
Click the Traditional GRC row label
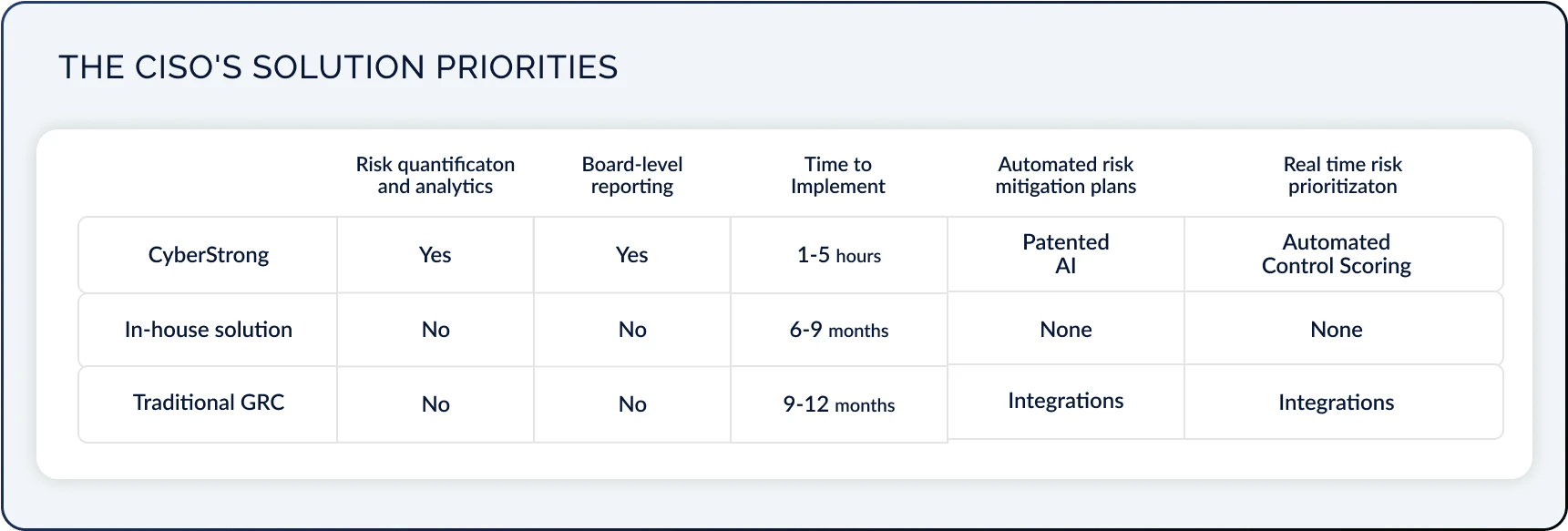[209, 403]
